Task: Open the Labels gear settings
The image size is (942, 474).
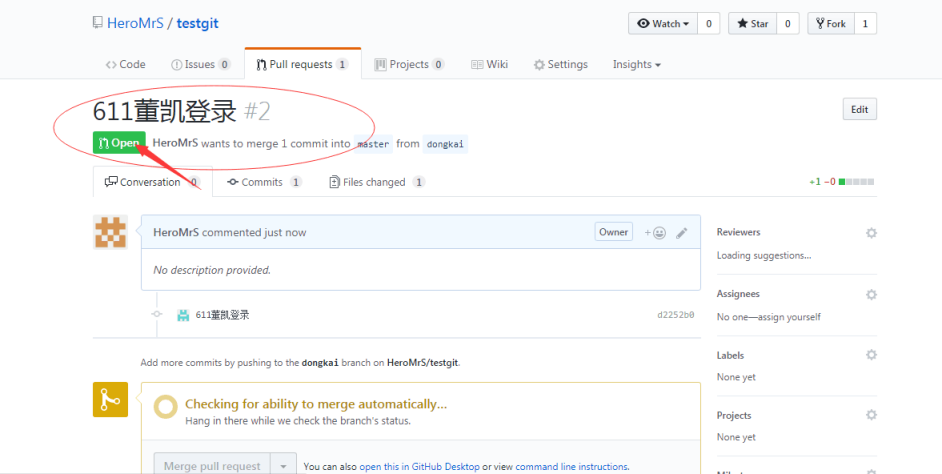Action: pyautogui.click(x=871, y=355)
